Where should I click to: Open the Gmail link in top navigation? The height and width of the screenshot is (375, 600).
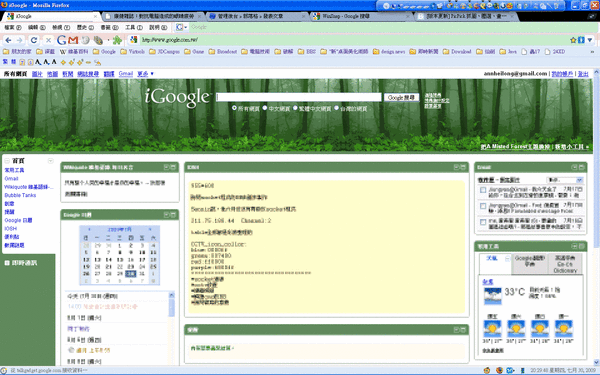126,73
